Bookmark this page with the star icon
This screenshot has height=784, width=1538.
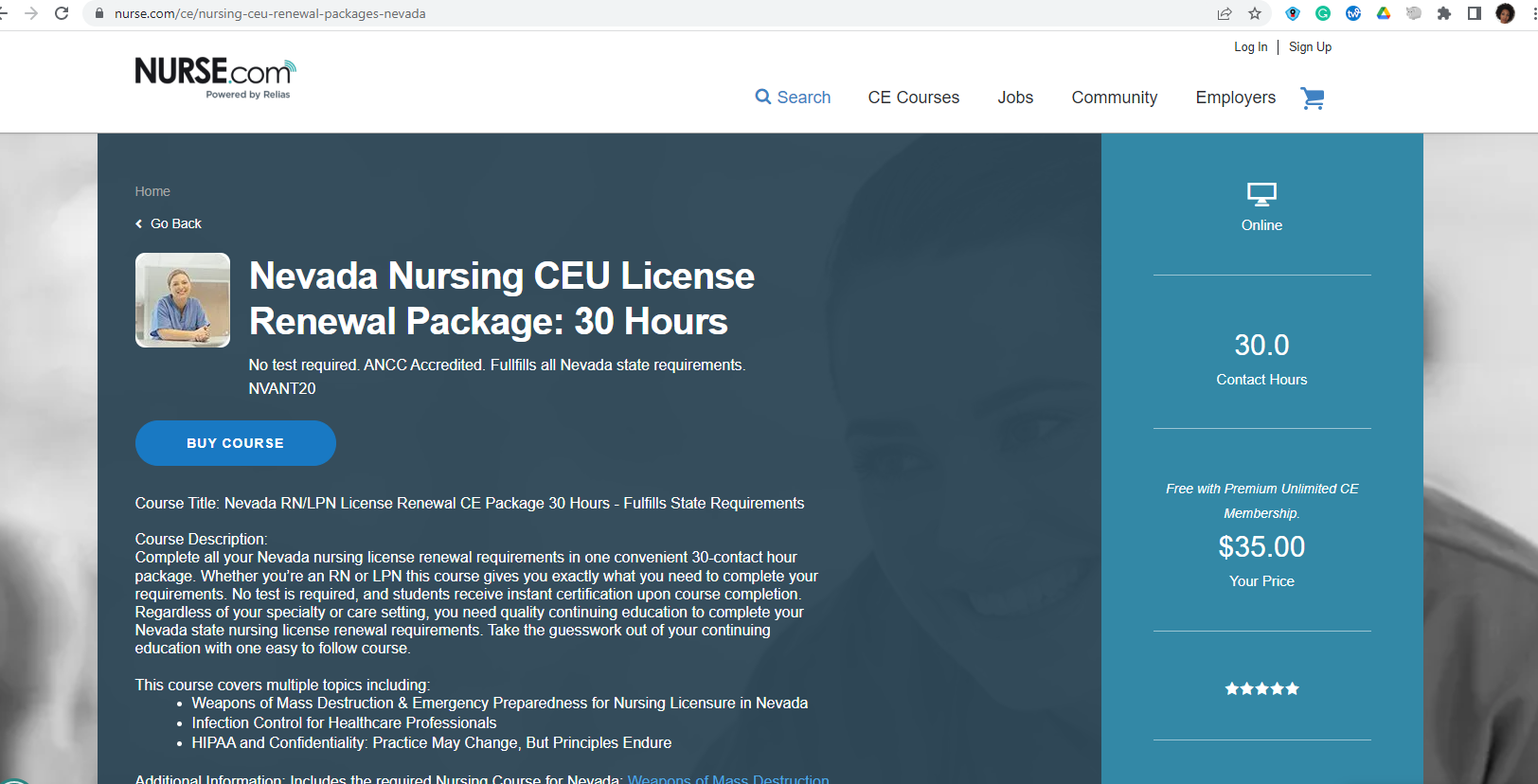(1255, 13)
